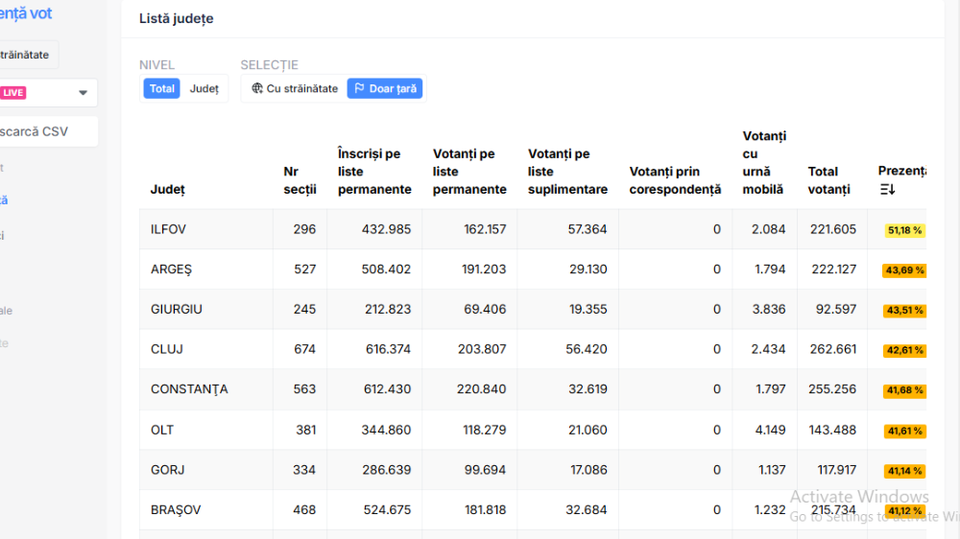Viewport: 960px width, 539px height.
Task: Click the 43,69 % turnout badge for ARGEȘ
Action: [x=904, y=271]
